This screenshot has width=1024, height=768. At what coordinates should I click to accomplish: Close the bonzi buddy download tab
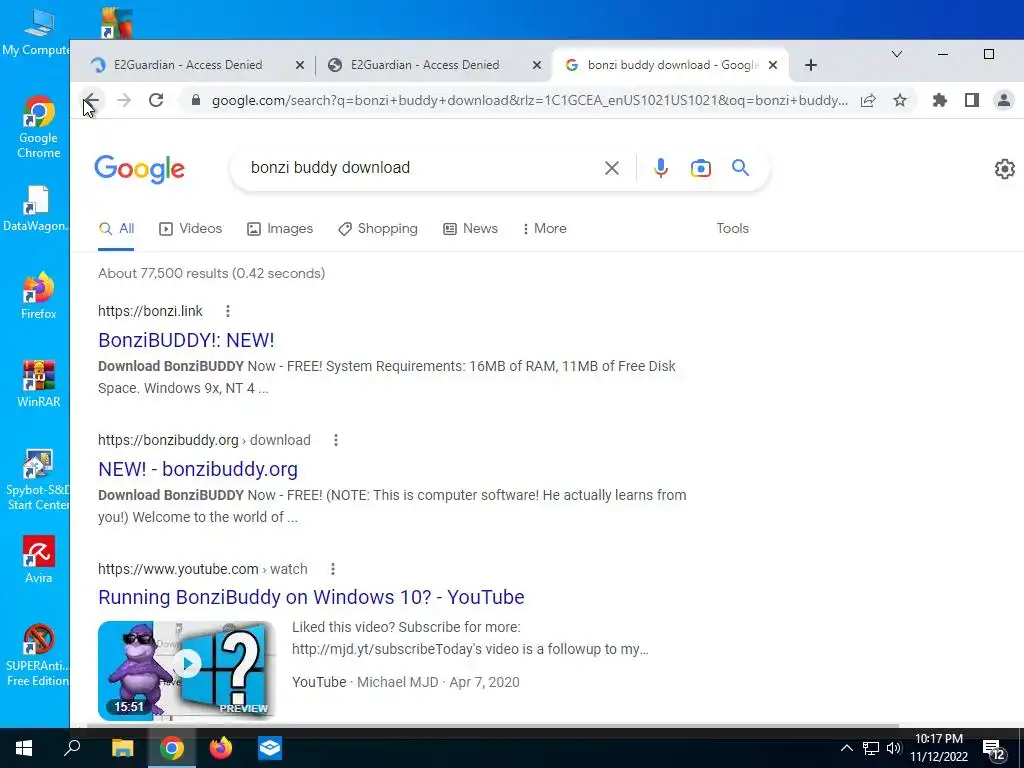coord(773,65)
